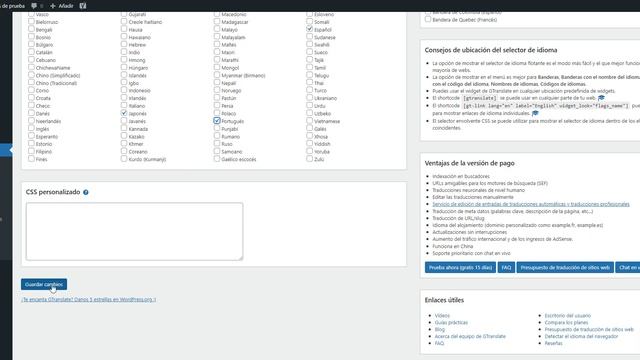
Task: Open the Blog link under Enlaces útiles
Action: (x=440, y=329)
